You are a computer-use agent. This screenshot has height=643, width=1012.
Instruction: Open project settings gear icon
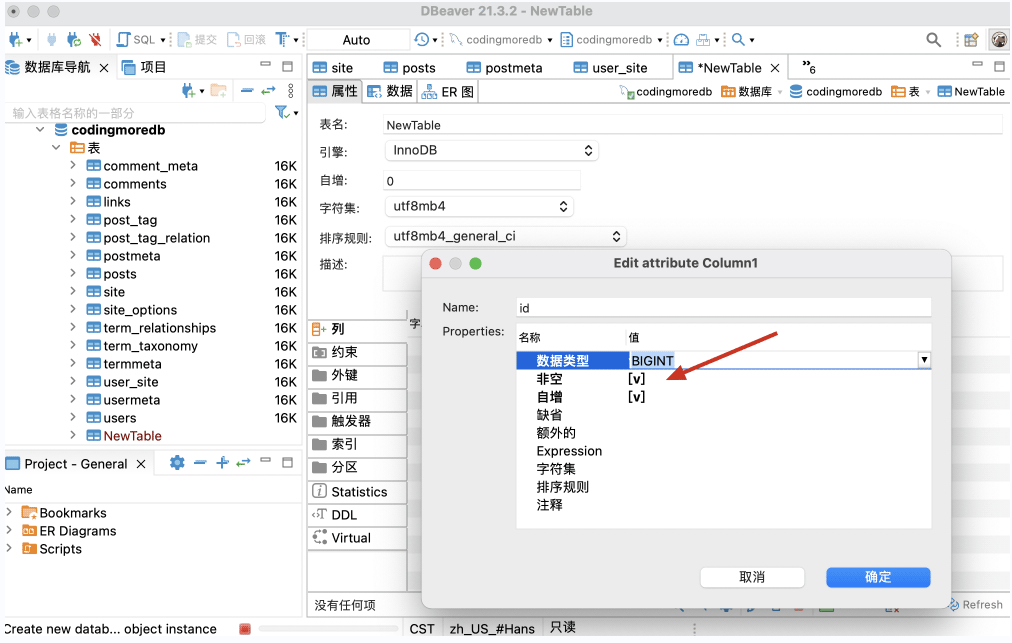point(177,463)
